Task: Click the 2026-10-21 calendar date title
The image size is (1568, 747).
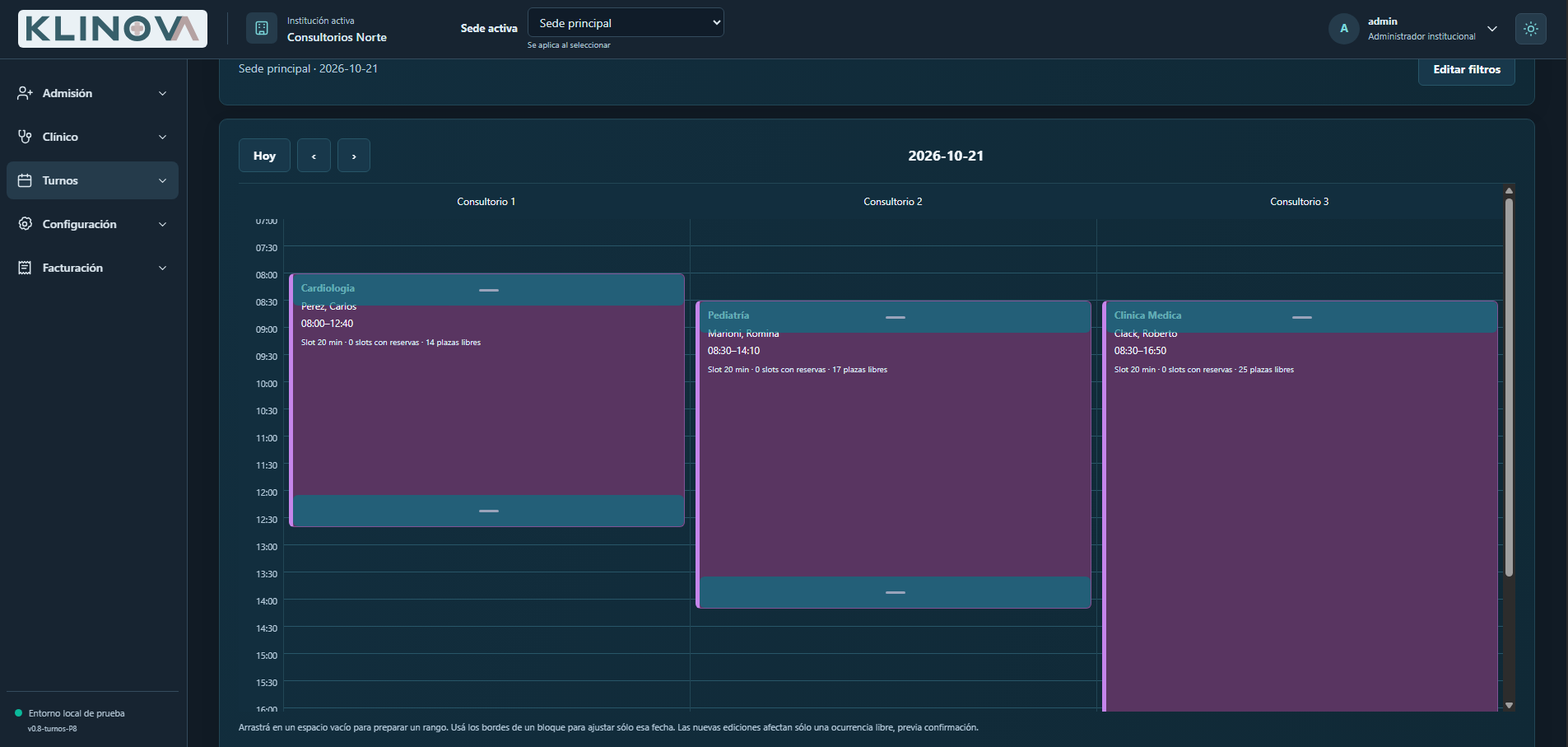Action: point(946,156)
